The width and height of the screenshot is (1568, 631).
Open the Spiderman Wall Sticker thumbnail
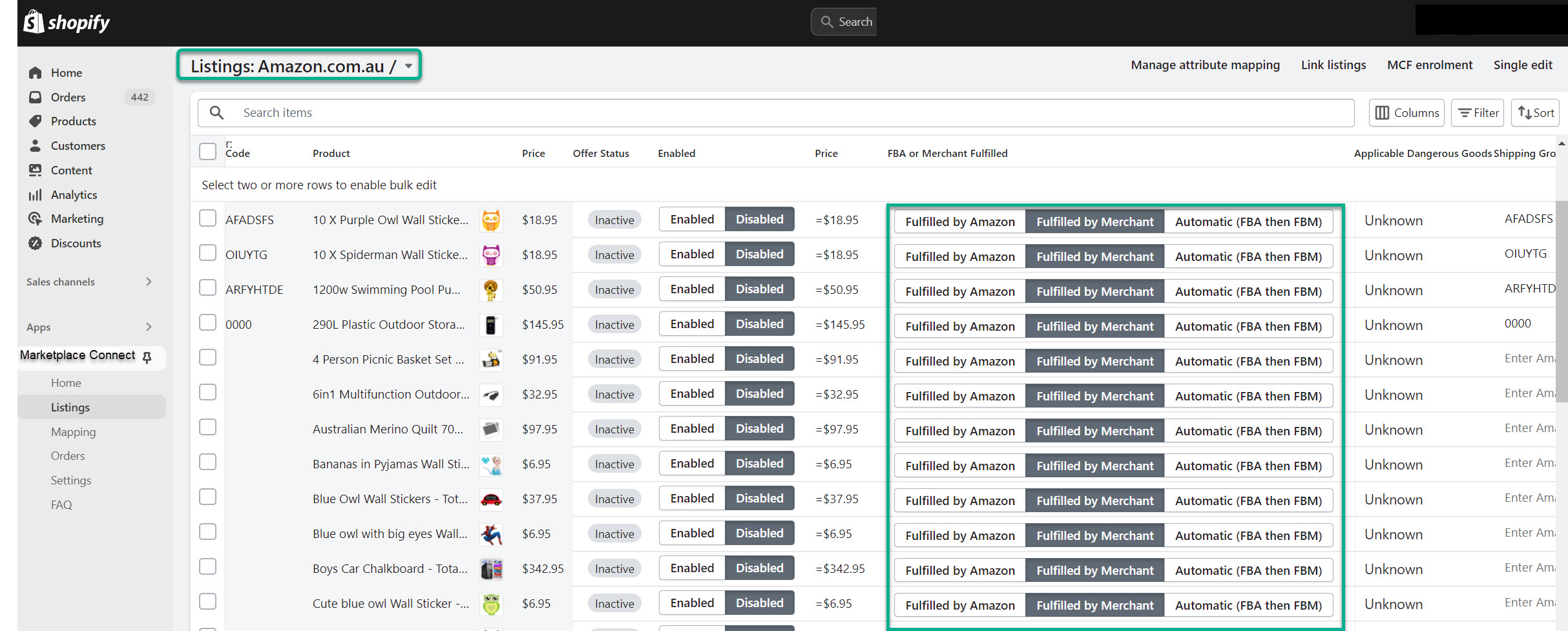(491, 255)
